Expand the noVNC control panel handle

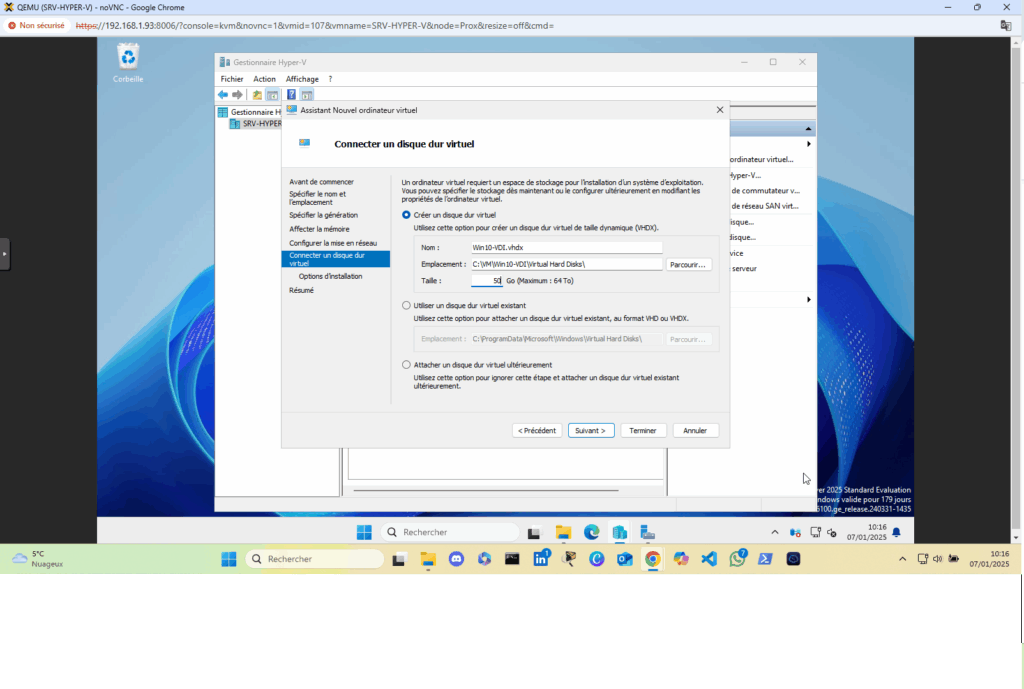[5, 253]
